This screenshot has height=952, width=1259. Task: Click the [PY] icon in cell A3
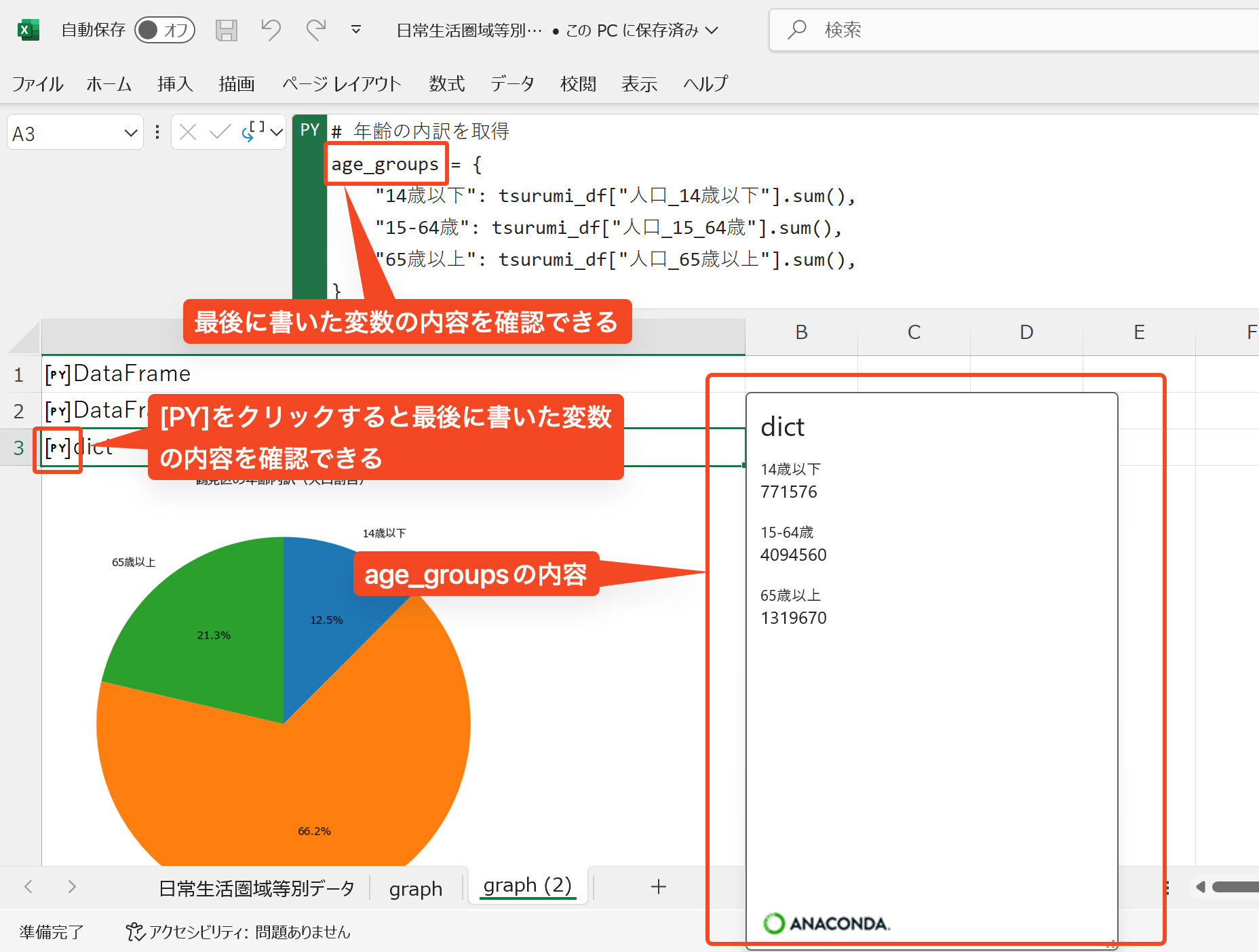(x=58, y=448)
